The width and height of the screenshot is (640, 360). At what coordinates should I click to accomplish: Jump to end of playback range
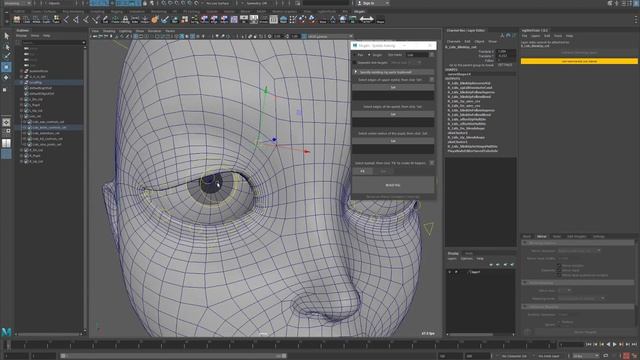(634, 345)
